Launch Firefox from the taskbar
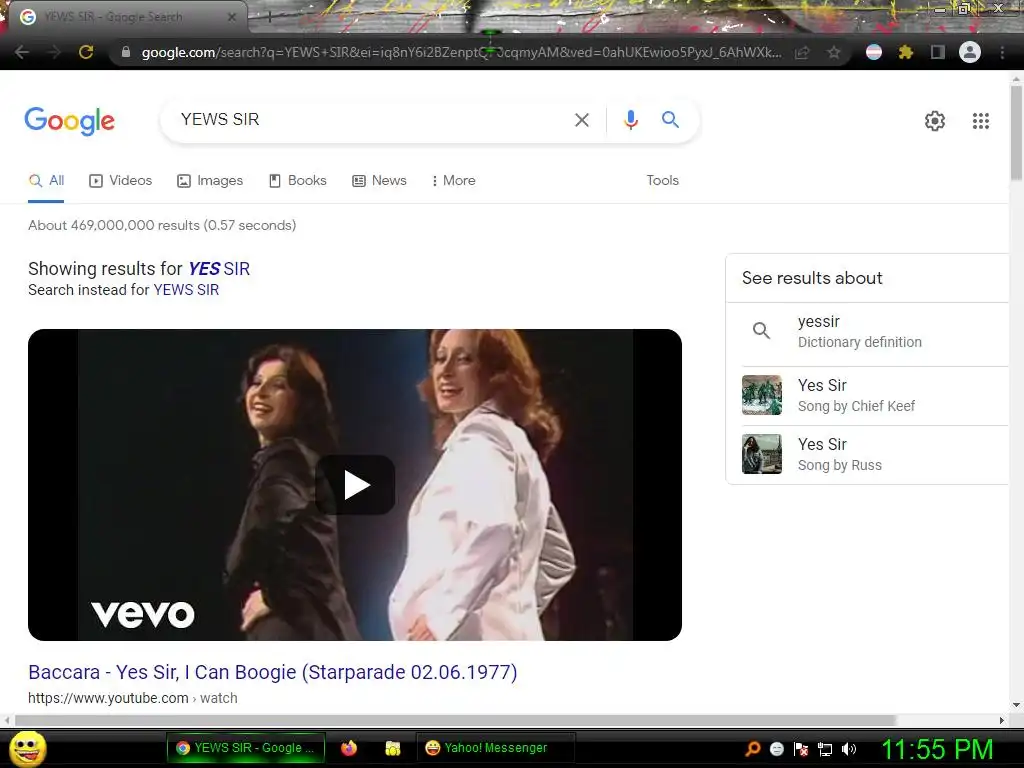Screen dimensions: 1024x768 (349, 748)
